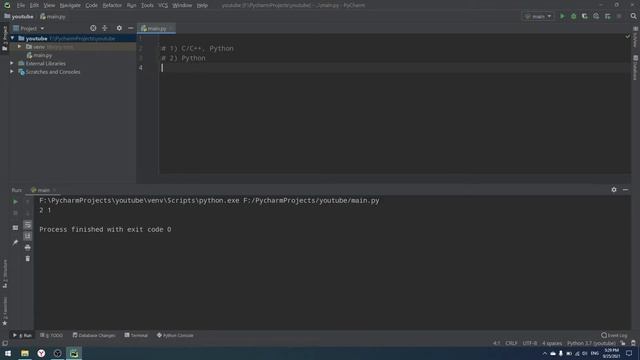Toggle the tool window quick-access icon at bottom-left
The height and width of the screenshot is (360, 640).
point(5,343)
